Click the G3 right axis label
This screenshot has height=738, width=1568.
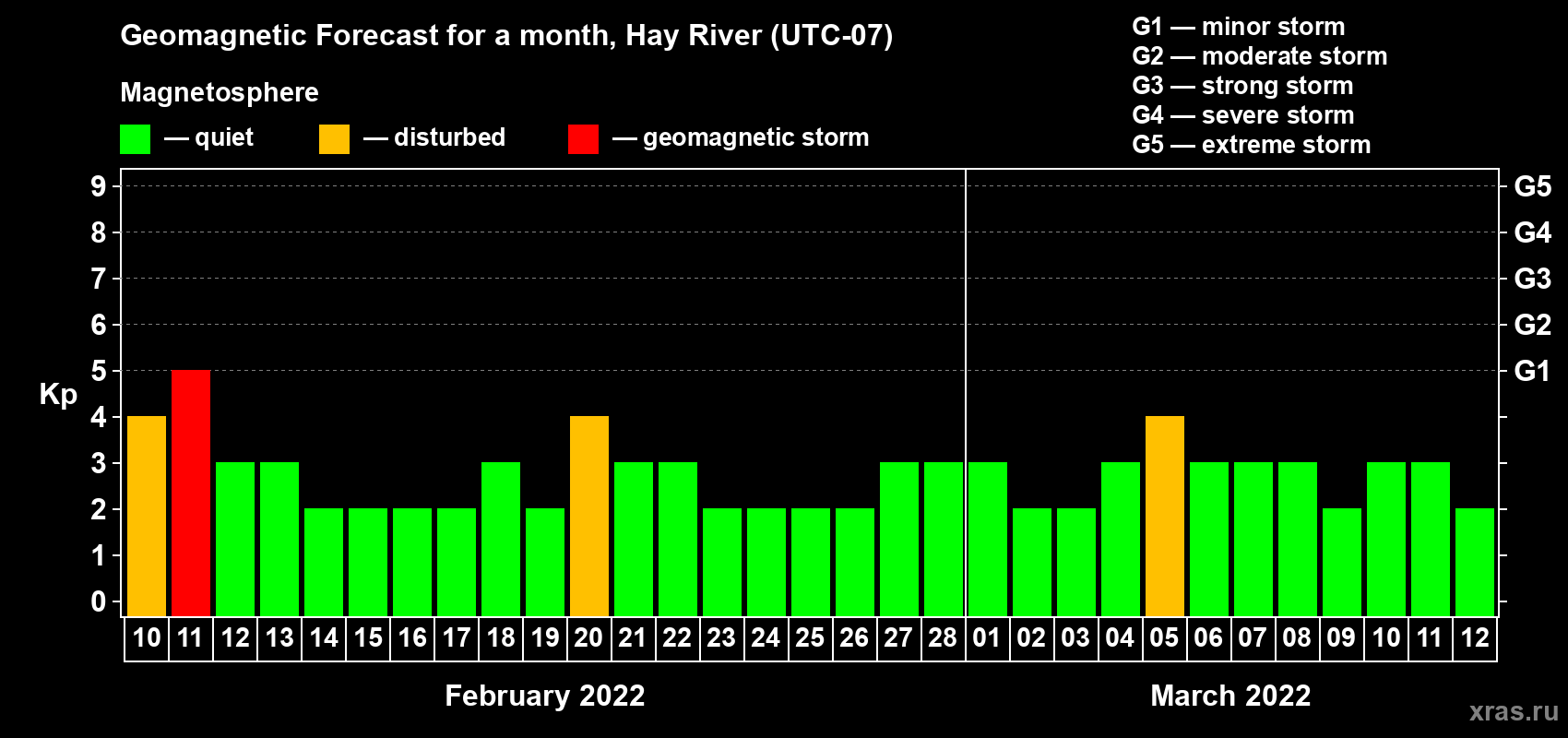(x=1533, y=279)
